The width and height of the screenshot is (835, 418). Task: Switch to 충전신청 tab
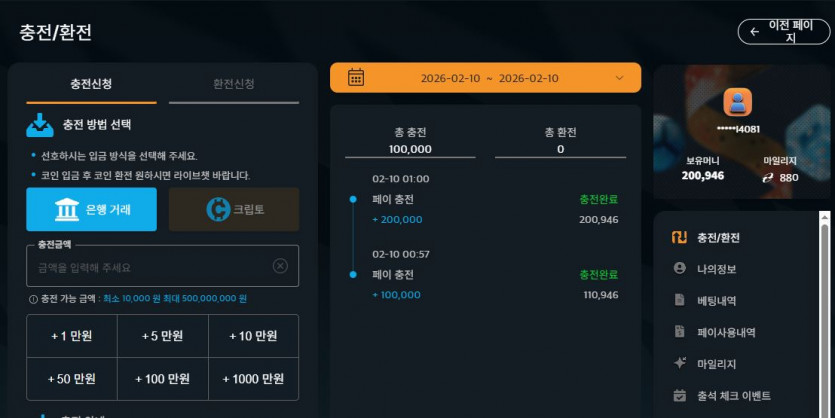tap(92, 84)
